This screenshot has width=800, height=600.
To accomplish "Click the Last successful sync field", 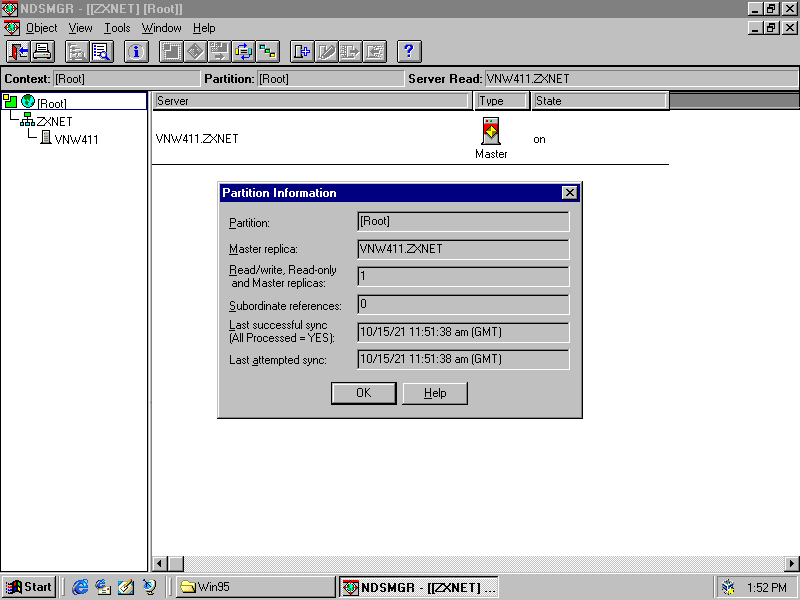I will [x=463, y=332].
